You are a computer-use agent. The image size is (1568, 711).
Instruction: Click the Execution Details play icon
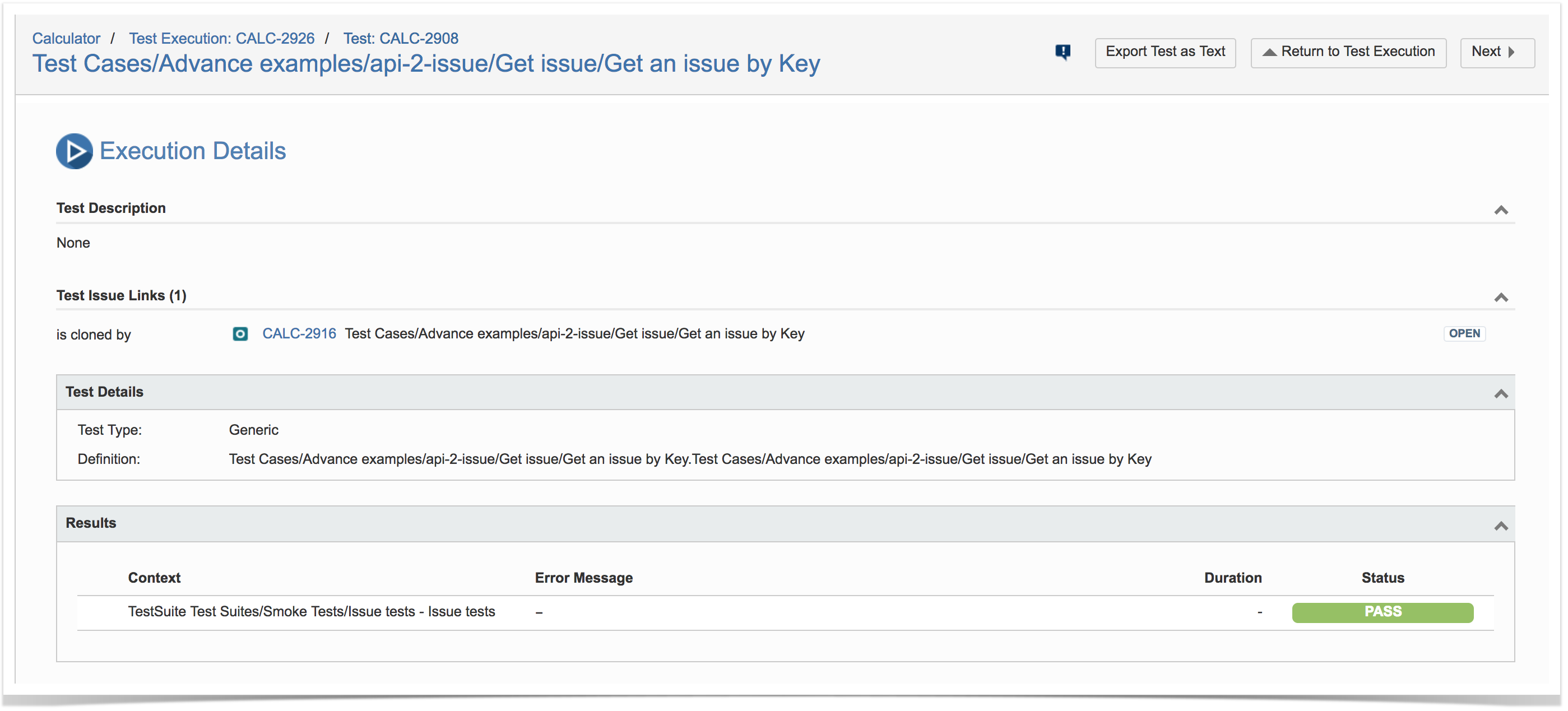[75, 151]
